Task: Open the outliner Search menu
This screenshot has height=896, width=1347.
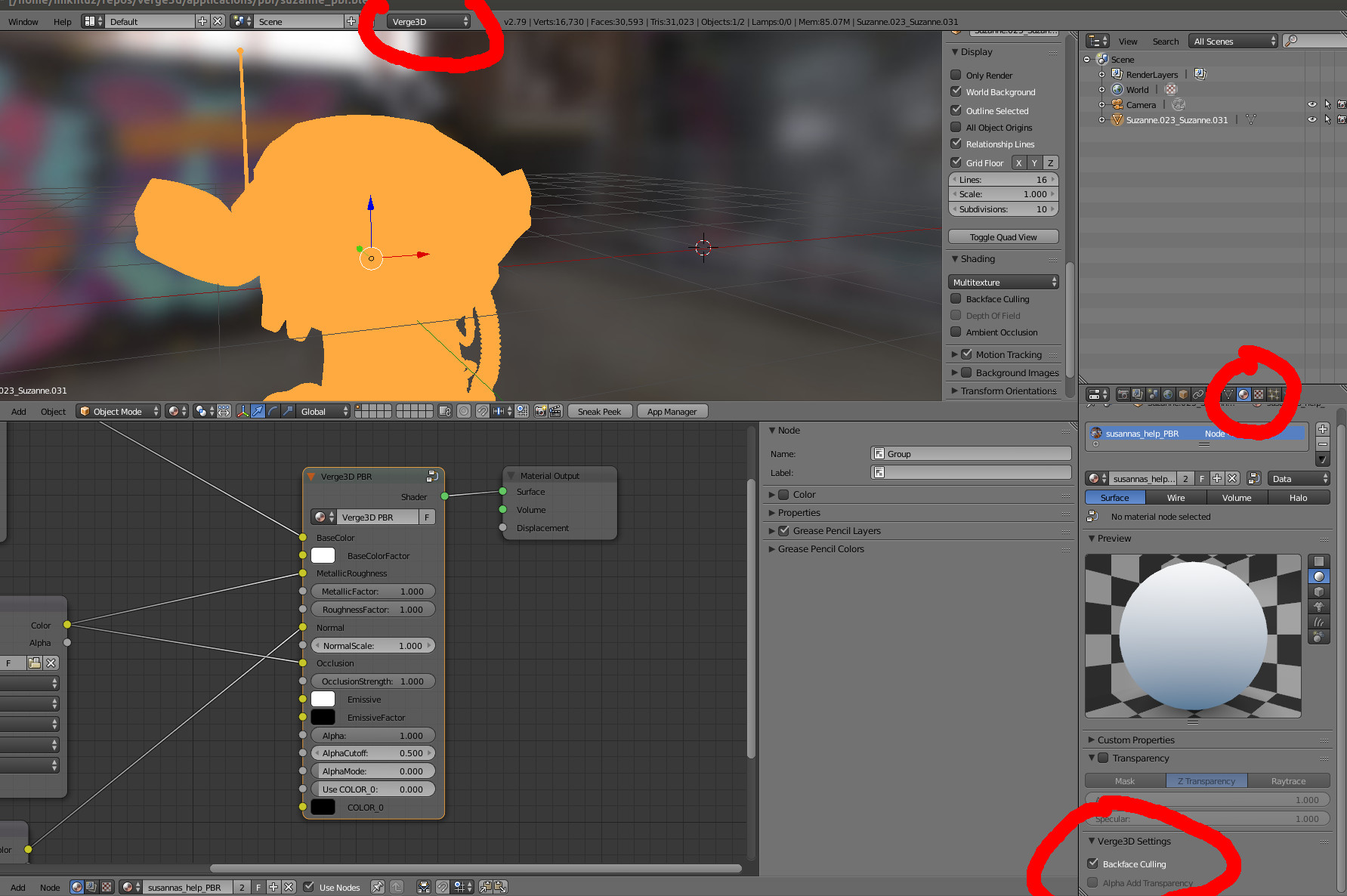Action: [1165, 41]
